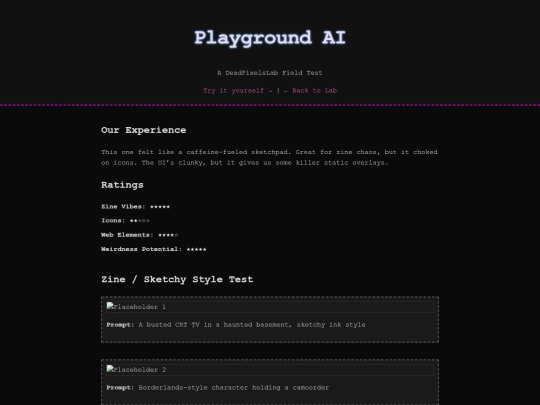The height and width of the screenshot is (405, 540).
Task: Click the paragraph starting 'This one felt like'
Action: tap(269, 157)
